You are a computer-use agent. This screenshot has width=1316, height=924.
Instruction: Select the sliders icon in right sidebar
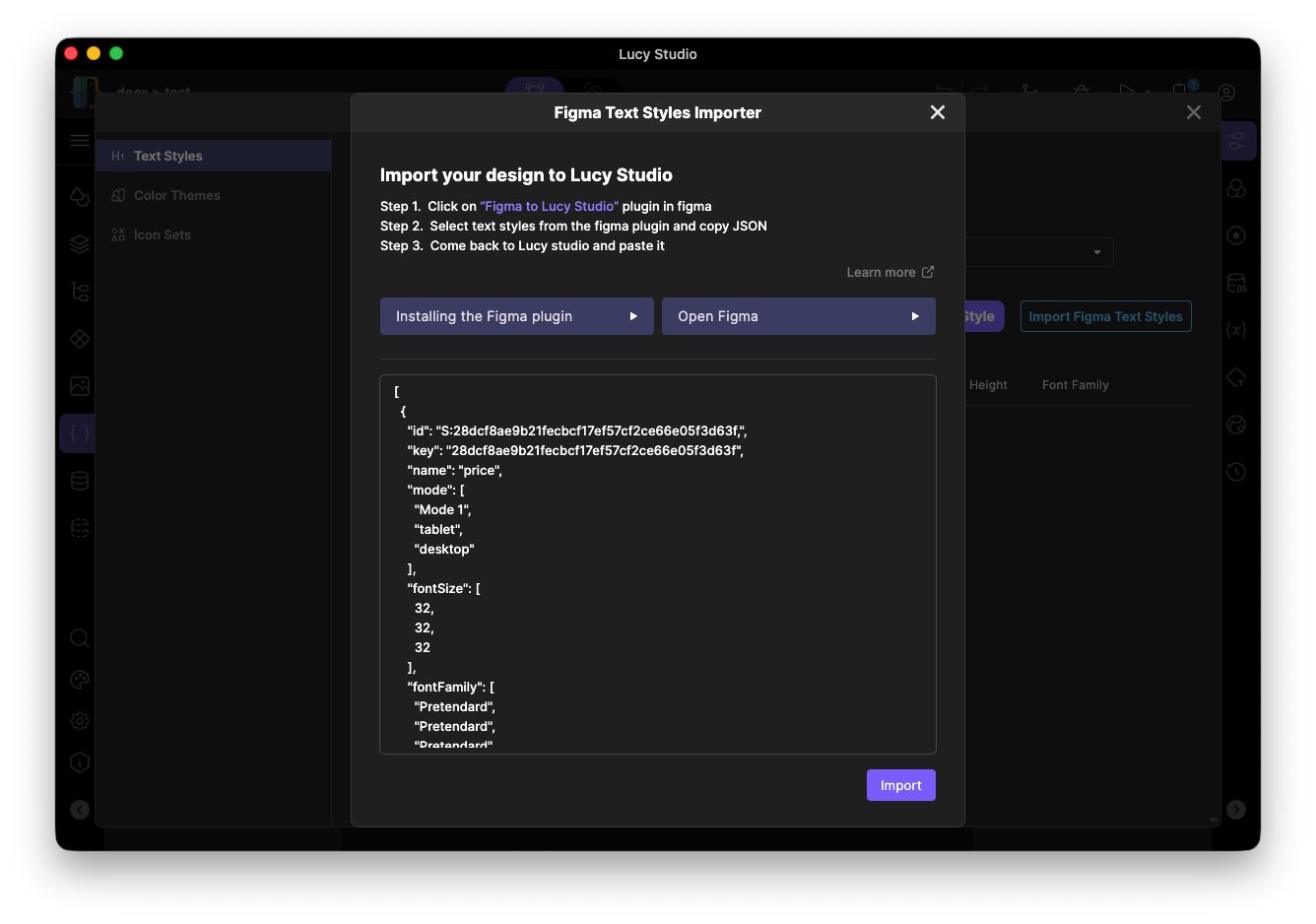click(1236, 141)
